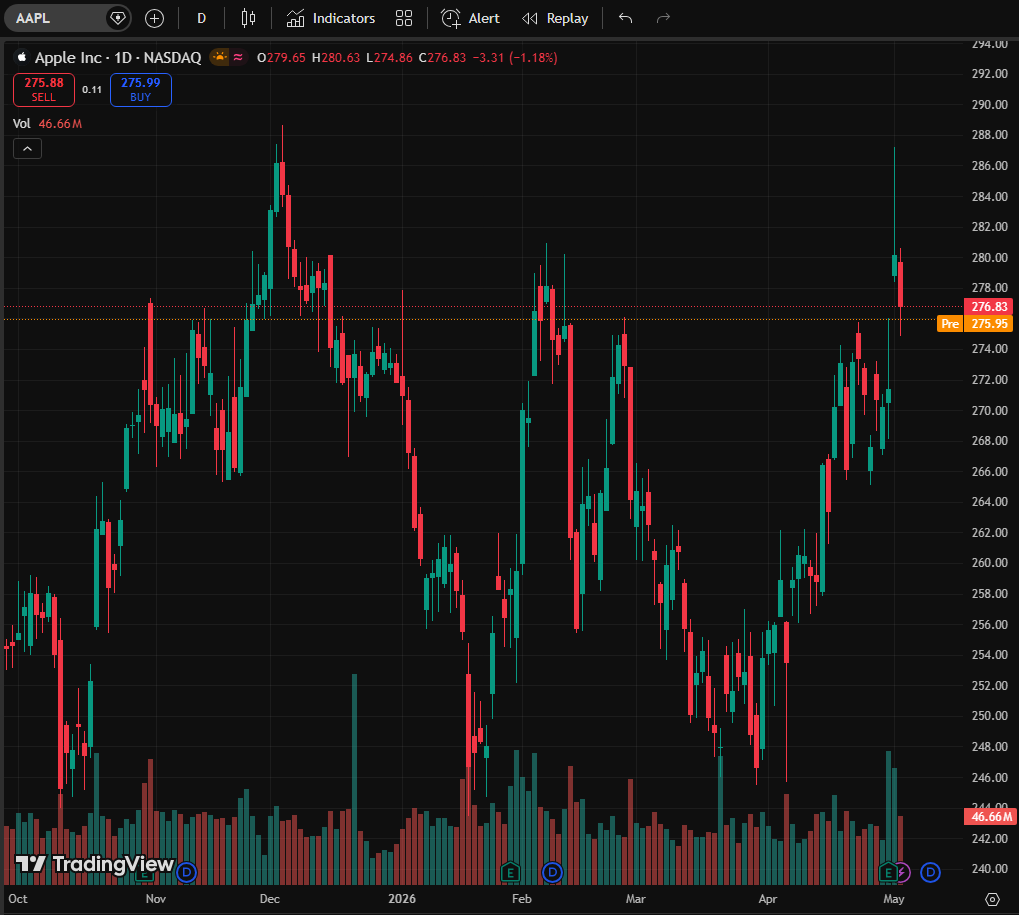Click the February dividend D marker

[552, 872]
